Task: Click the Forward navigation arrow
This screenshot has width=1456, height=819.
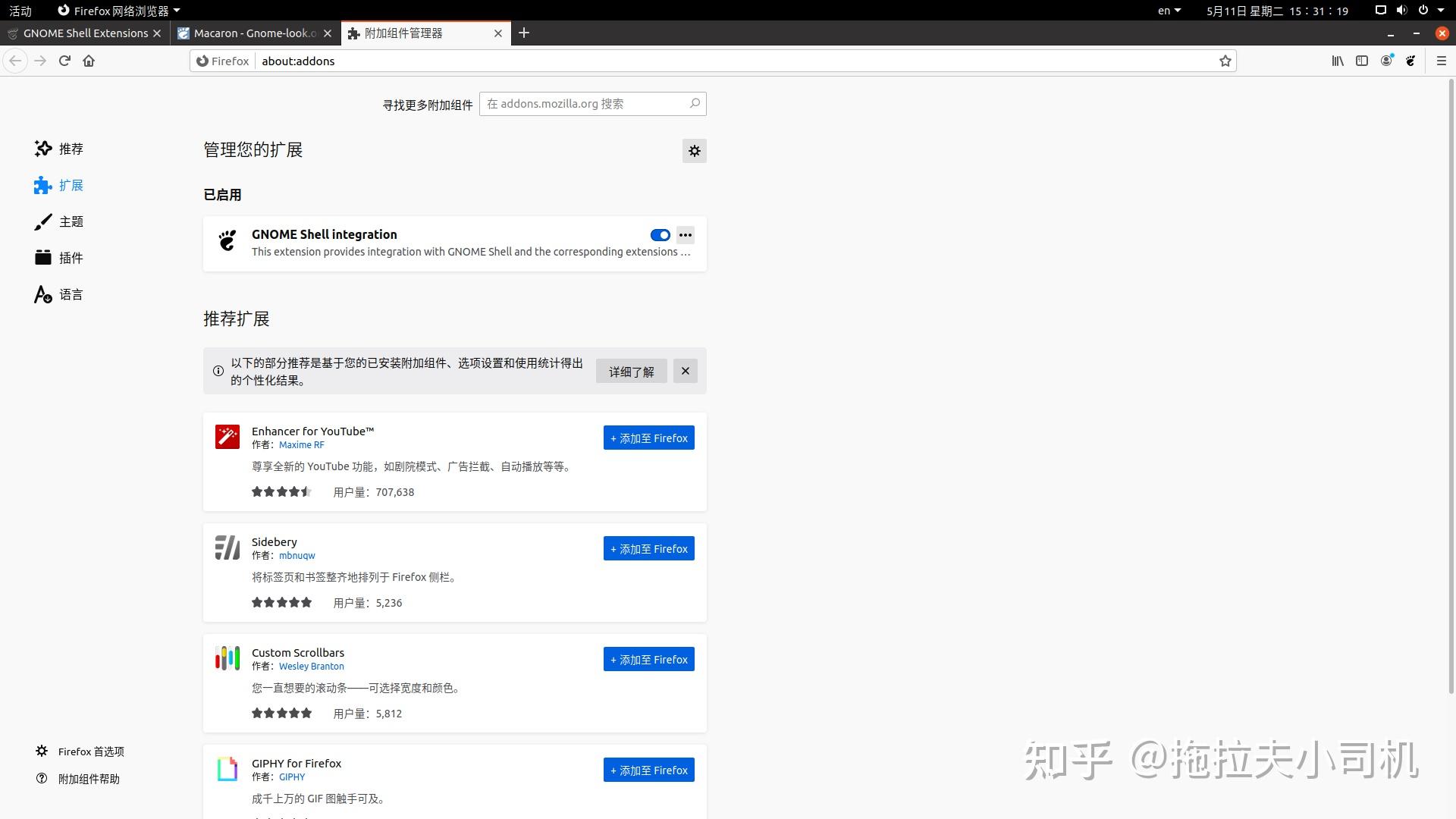Action: (40, 61)
